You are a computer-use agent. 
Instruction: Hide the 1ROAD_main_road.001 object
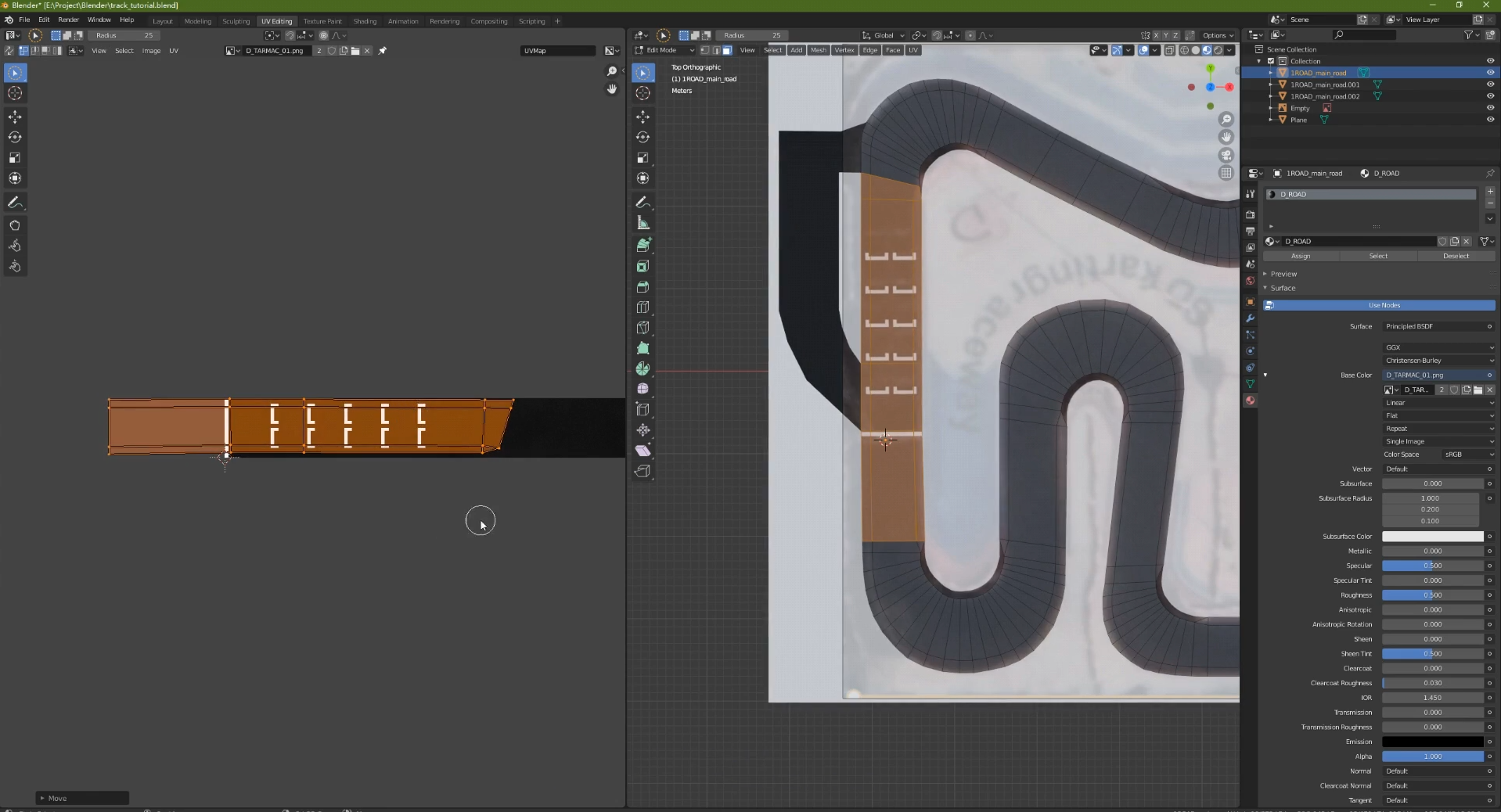1490,84
